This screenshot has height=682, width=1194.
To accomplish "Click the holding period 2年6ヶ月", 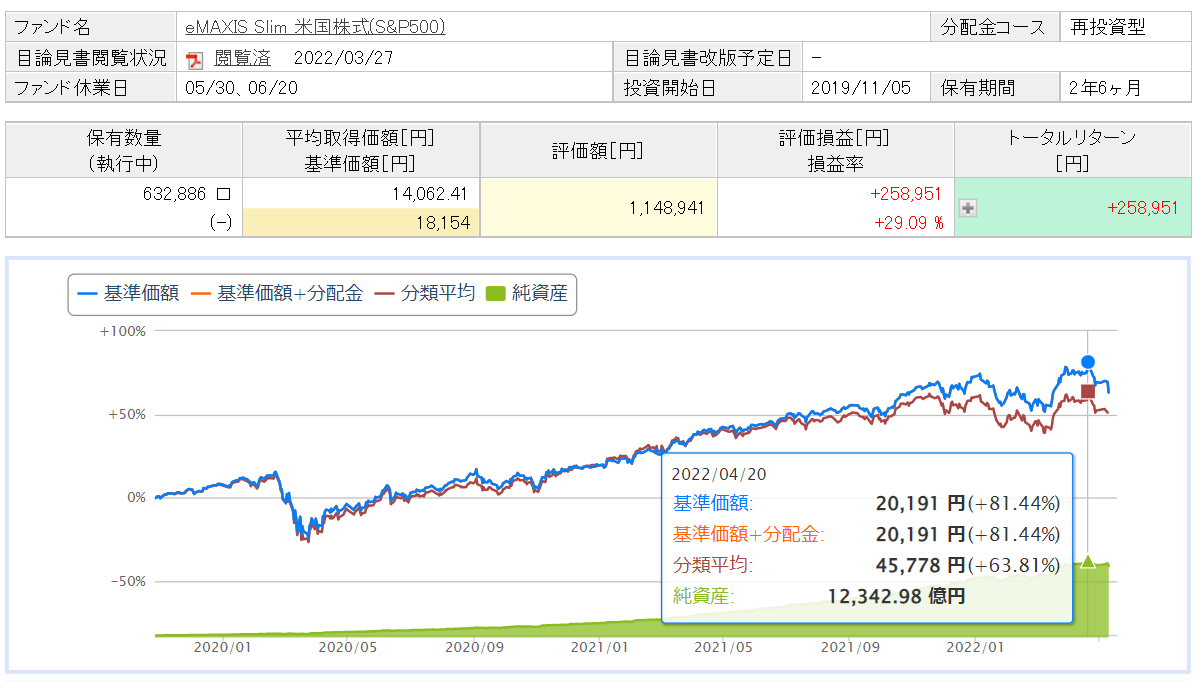I will click(1105, 88).
